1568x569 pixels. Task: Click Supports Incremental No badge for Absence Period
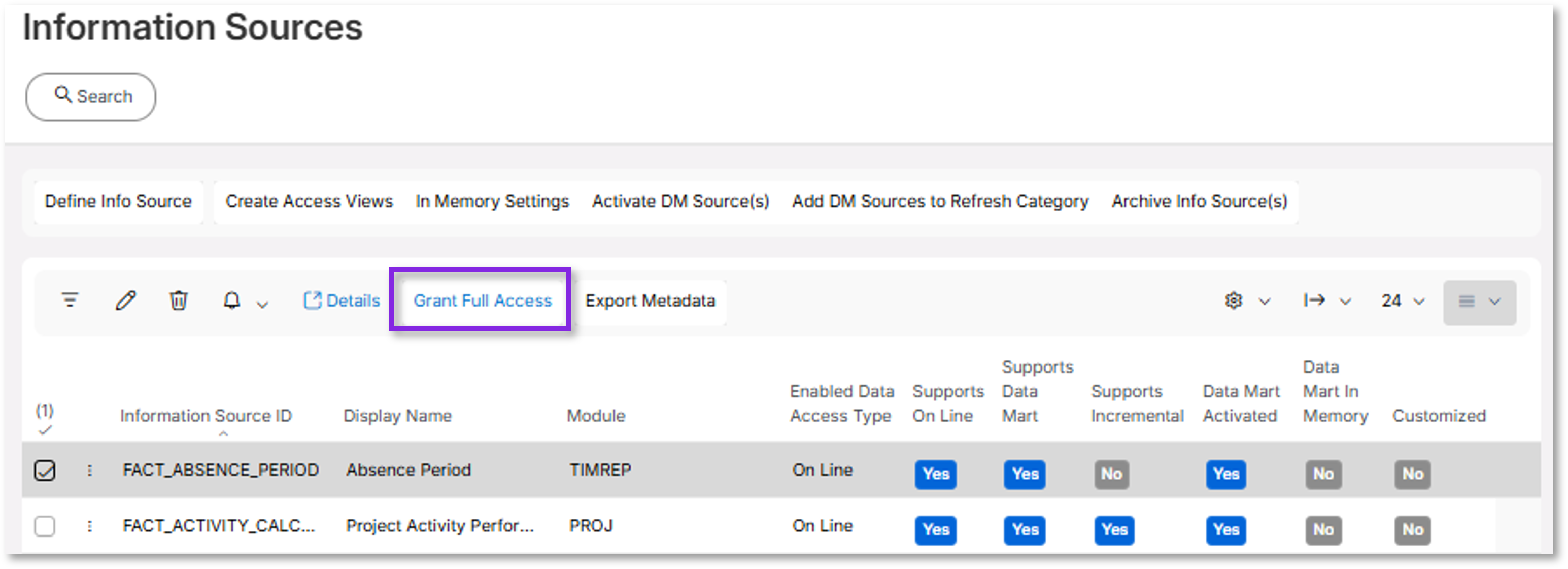point(1111,475)
